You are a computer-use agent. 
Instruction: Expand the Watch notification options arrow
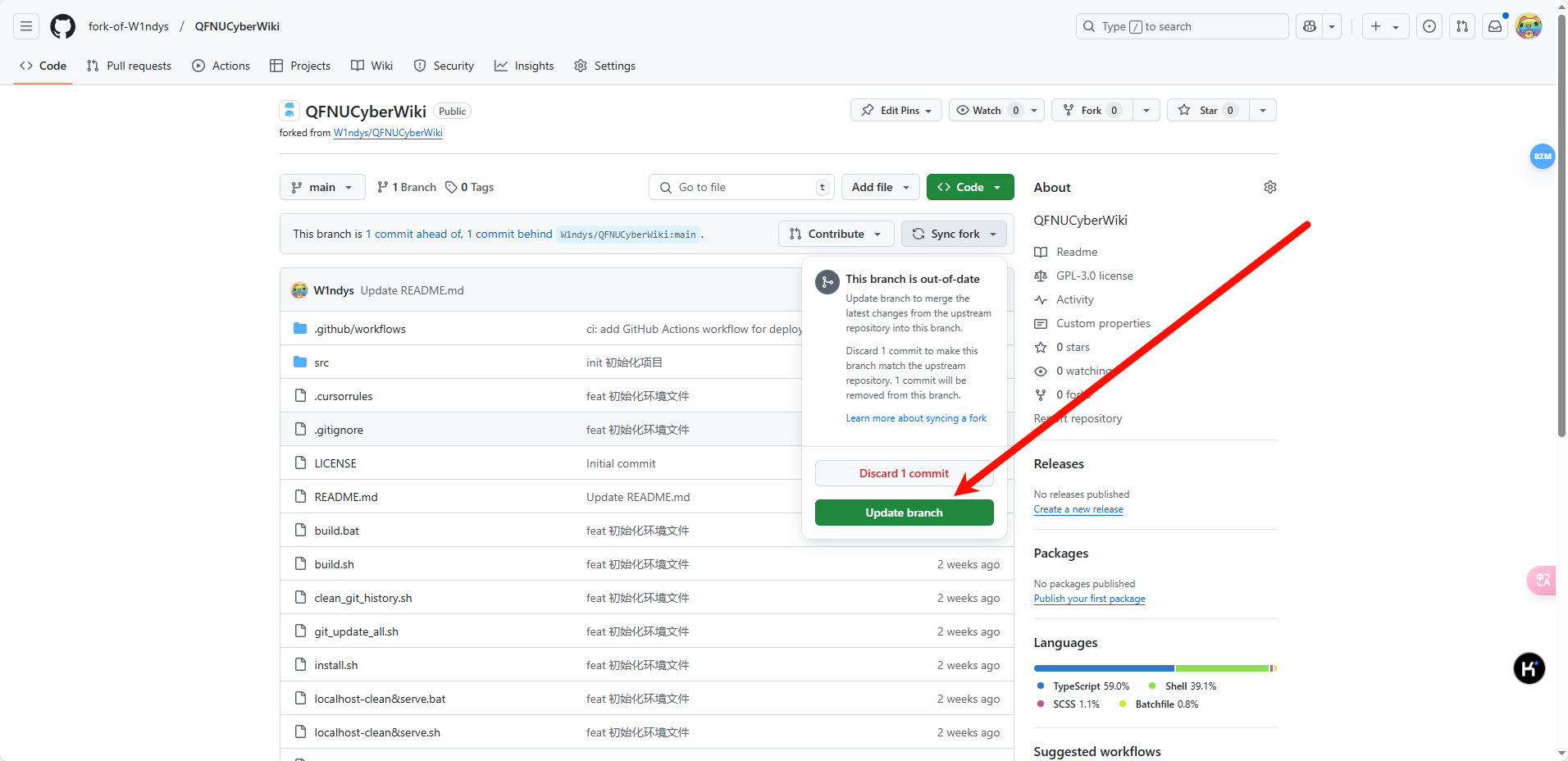(x=1034, y=110)
